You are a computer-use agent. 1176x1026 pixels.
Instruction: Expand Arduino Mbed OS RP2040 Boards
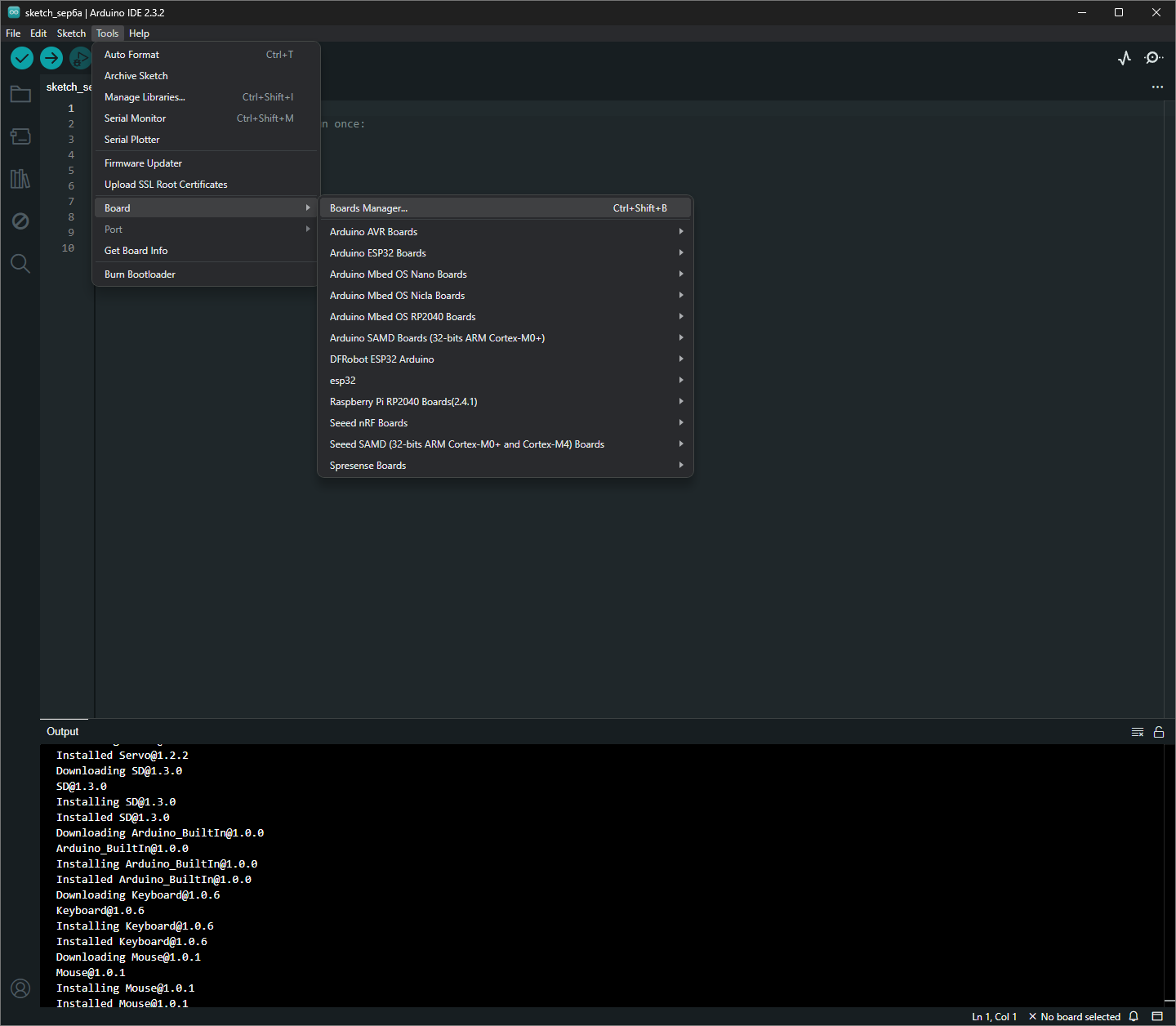506,317
